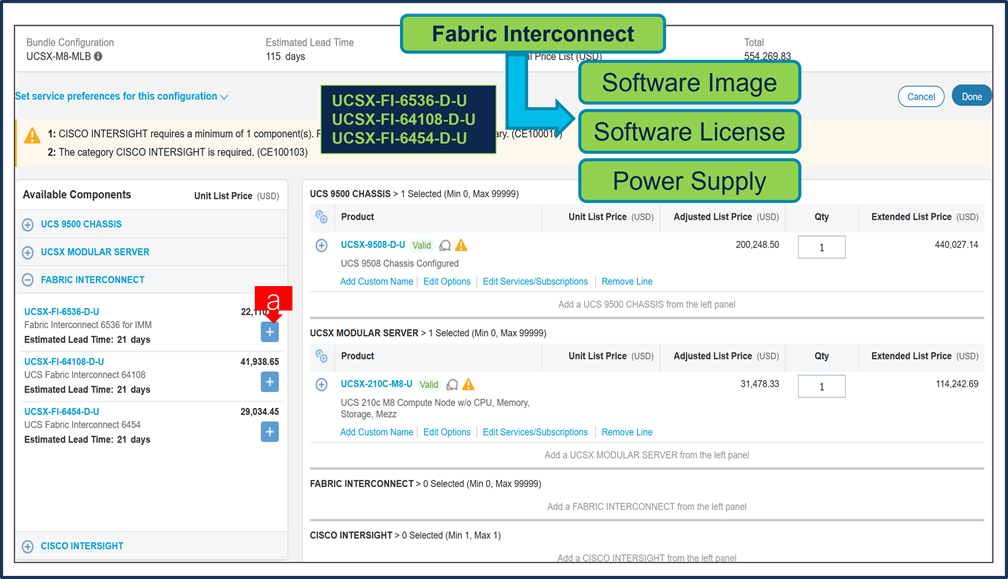Click the Available Components heading

[x=76, y=195]
